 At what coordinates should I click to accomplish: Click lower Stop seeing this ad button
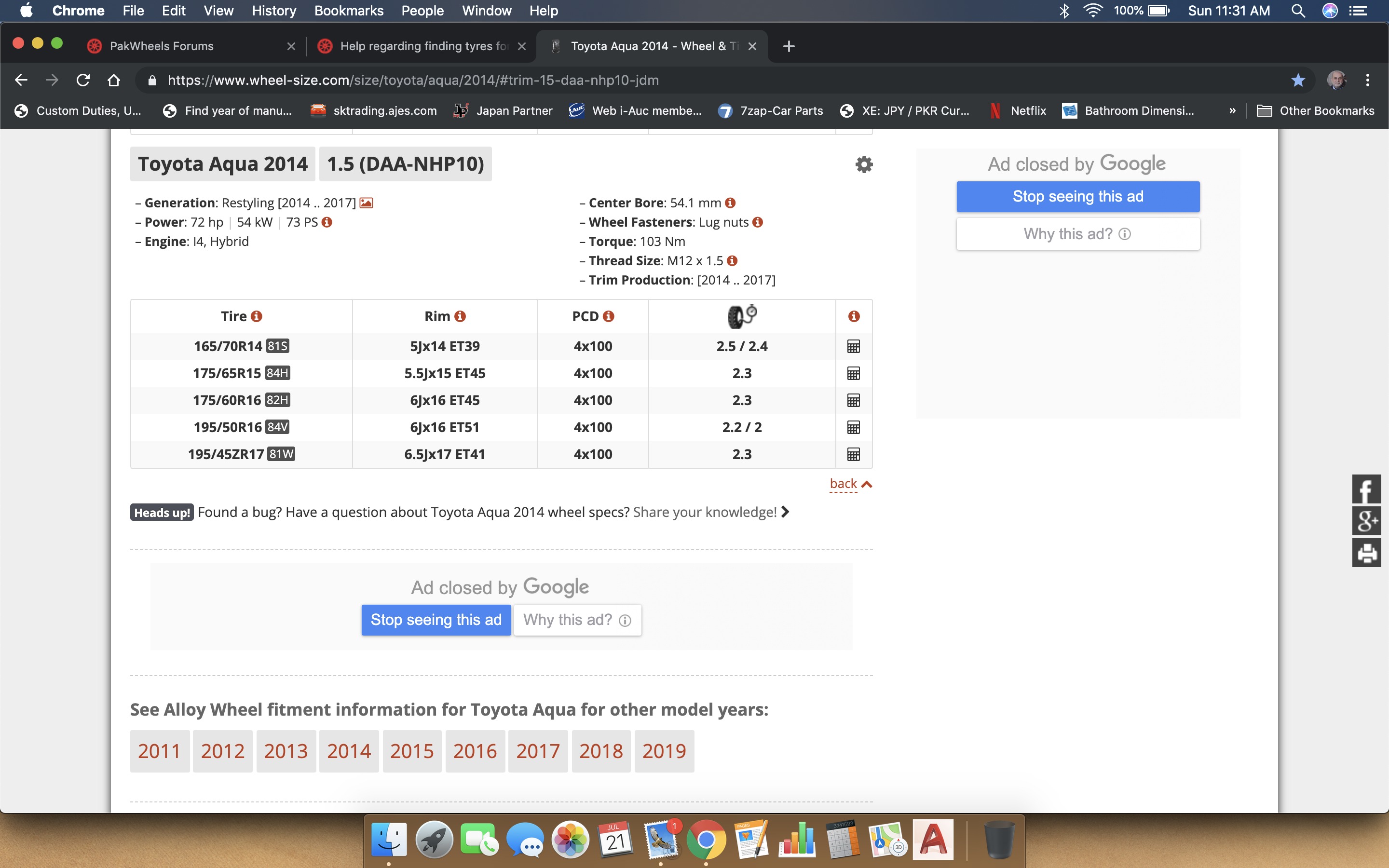(436, 620)
